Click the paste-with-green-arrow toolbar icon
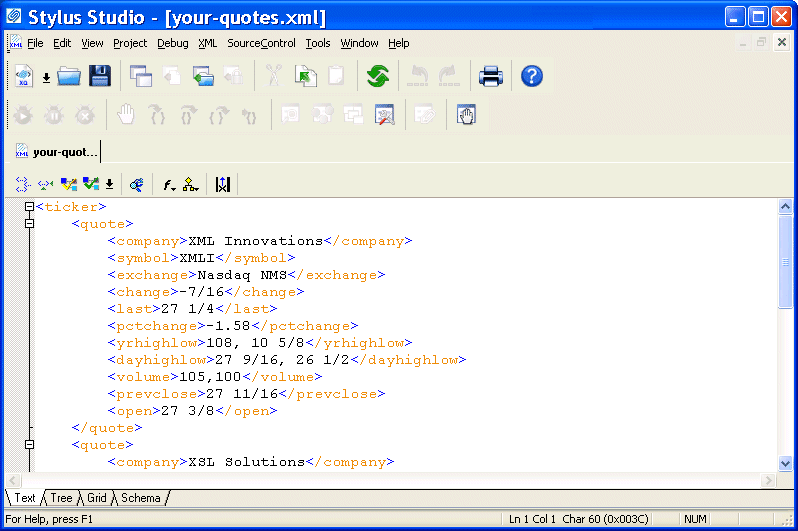 [x=306, y=76]
